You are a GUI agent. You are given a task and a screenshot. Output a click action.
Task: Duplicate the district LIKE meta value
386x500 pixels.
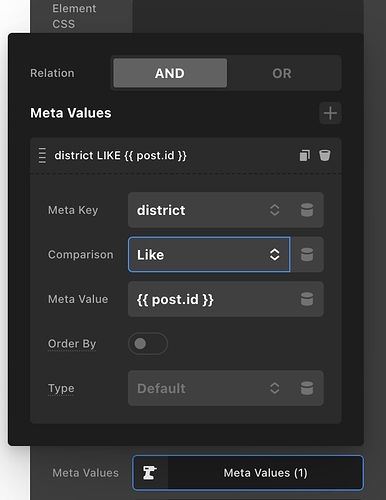pyautogui.click(x=305, y=155)
